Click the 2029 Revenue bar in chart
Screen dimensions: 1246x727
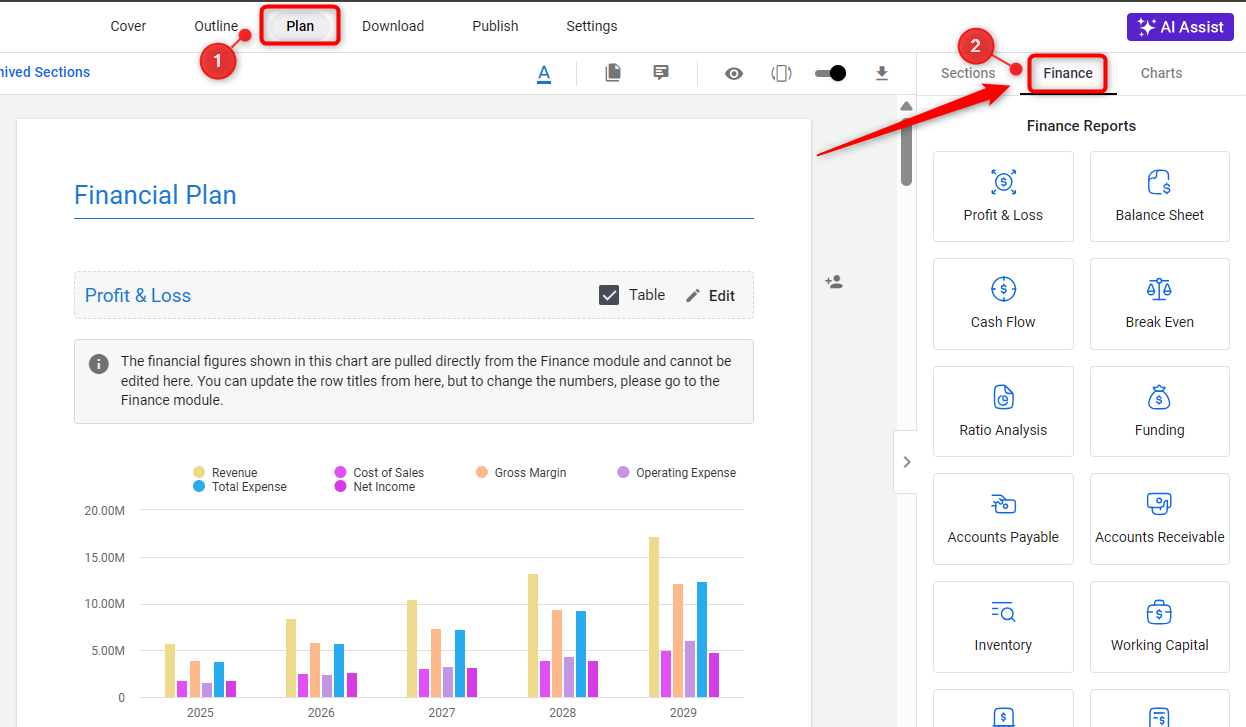654,617
